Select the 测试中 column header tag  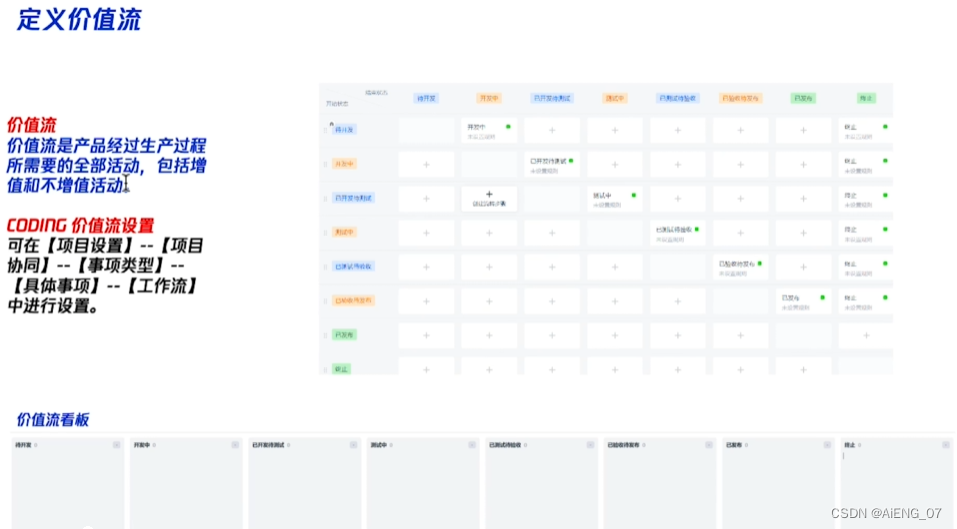pos(615,98)
